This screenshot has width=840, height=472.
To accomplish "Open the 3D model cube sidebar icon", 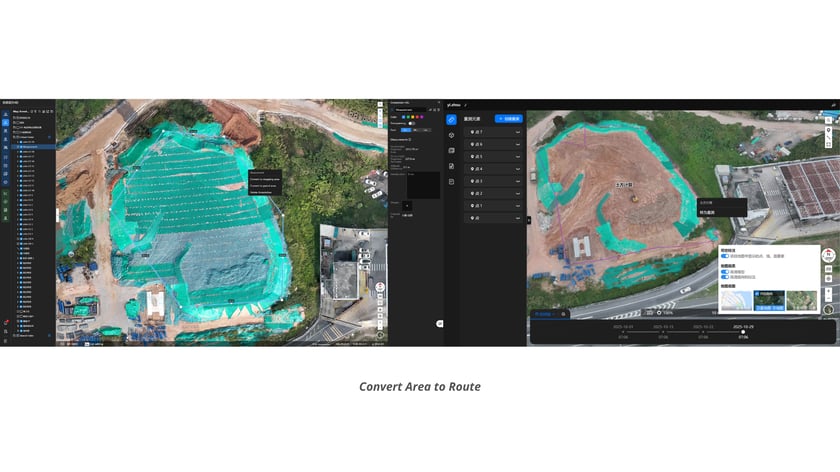I will click(451, 134).
